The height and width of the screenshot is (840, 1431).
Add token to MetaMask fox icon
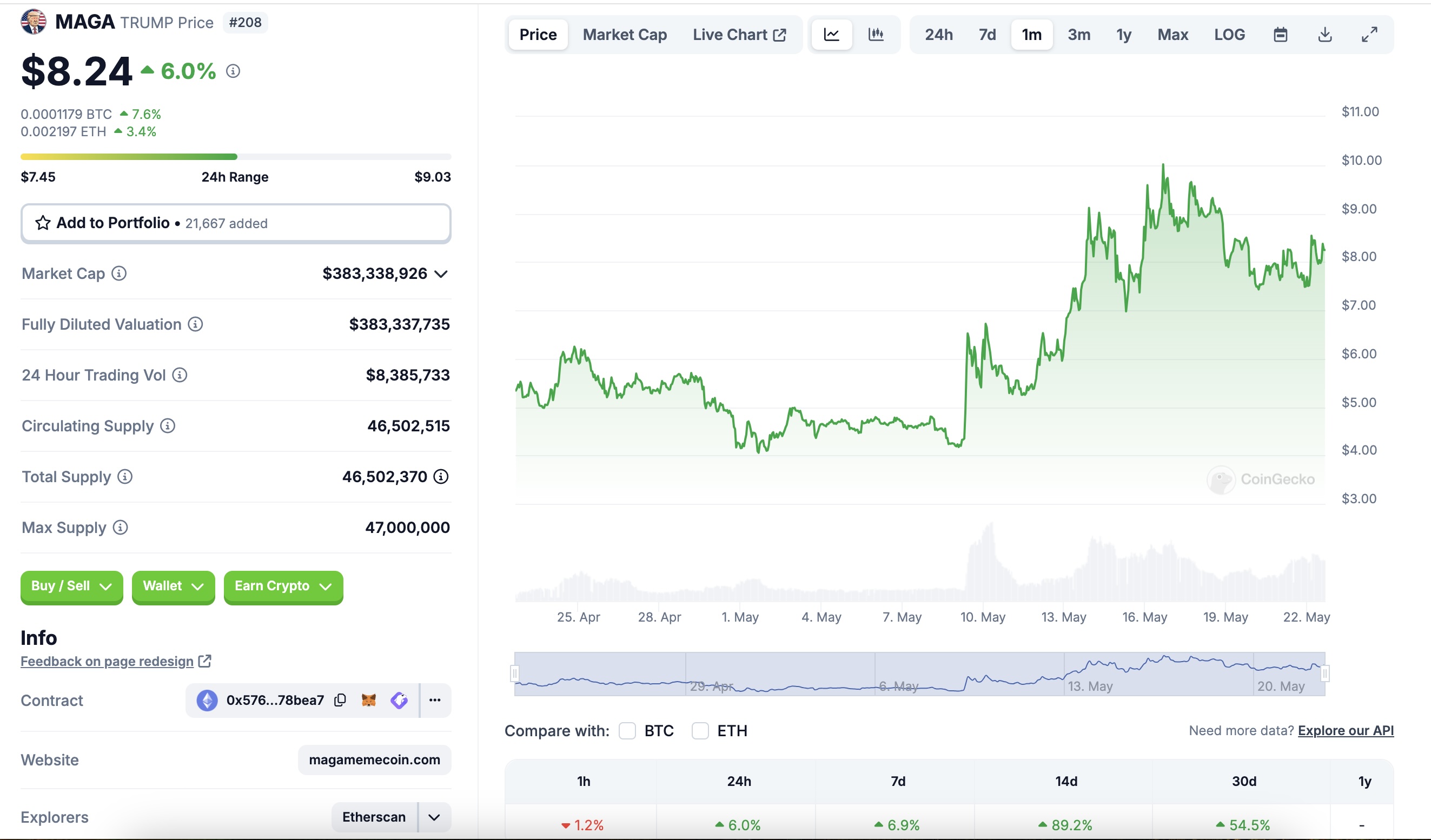pyautogui.click(x=369, y=701)
